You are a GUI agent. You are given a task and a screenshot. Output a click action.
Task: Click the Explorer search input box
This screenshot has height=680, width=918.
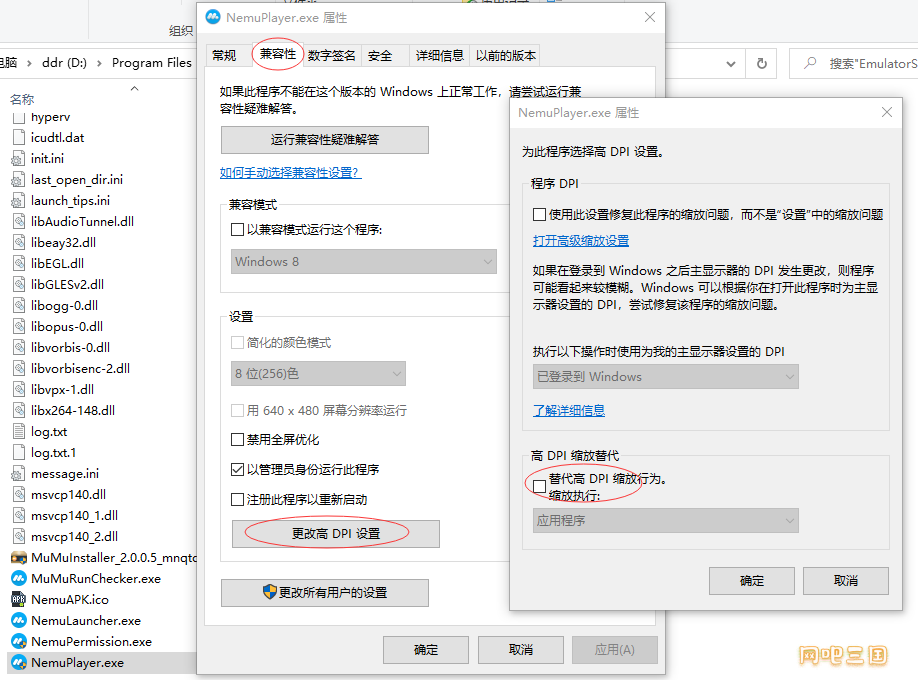pos(854,63)
